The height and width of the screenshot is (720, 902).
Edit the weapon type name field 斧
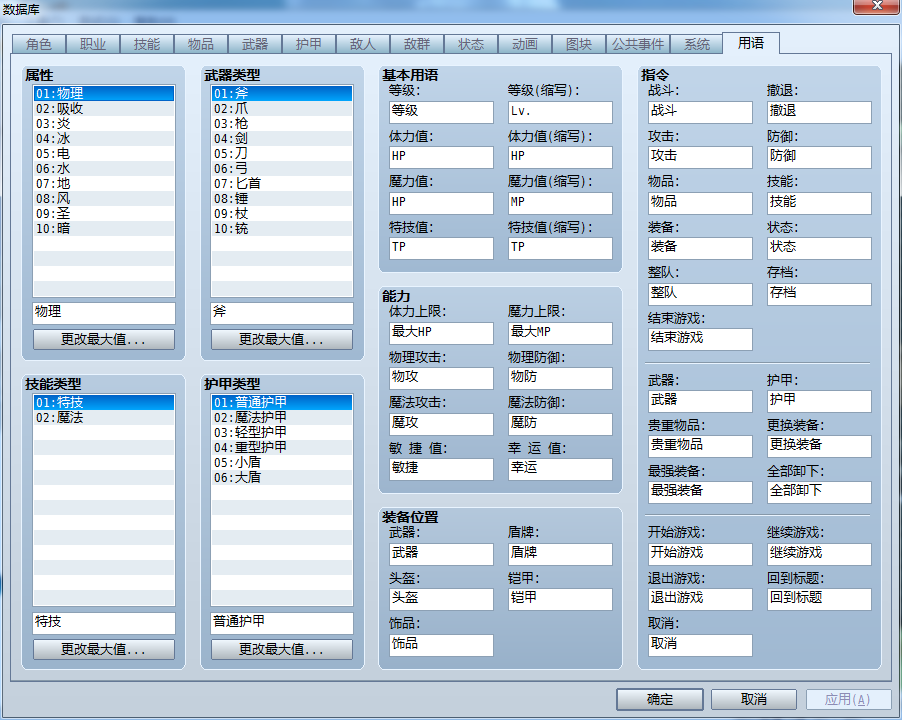coord(282,313)
